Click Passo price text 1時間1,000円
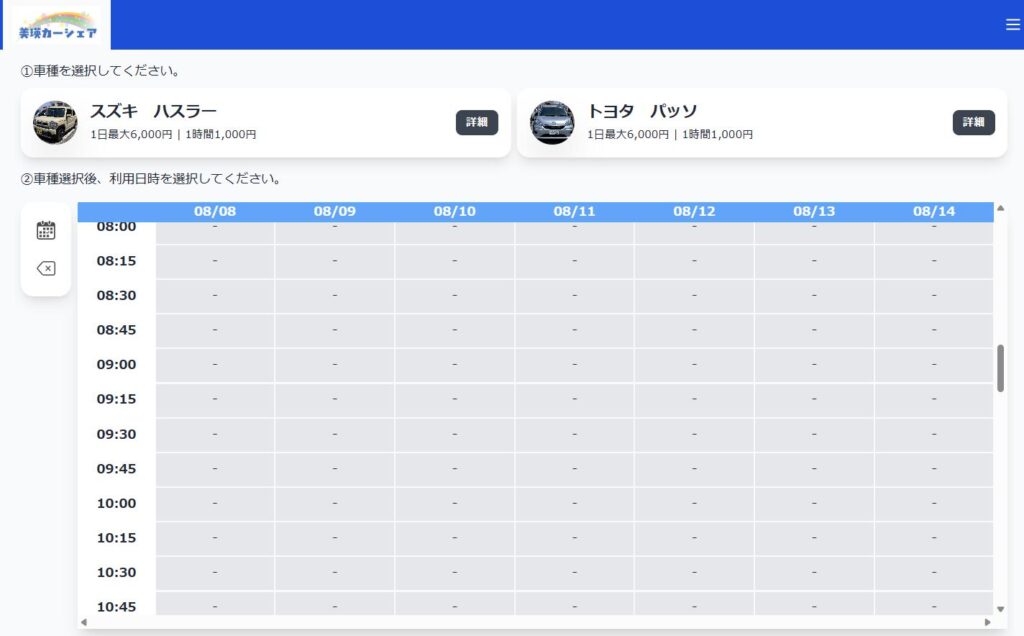The height and width of the screenshot is (636, 1024). pos(717,135)
